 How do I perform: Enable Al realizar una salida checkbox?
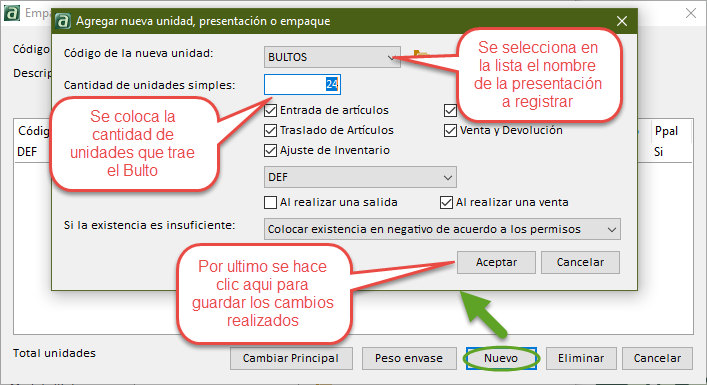(x=271, y=202)
